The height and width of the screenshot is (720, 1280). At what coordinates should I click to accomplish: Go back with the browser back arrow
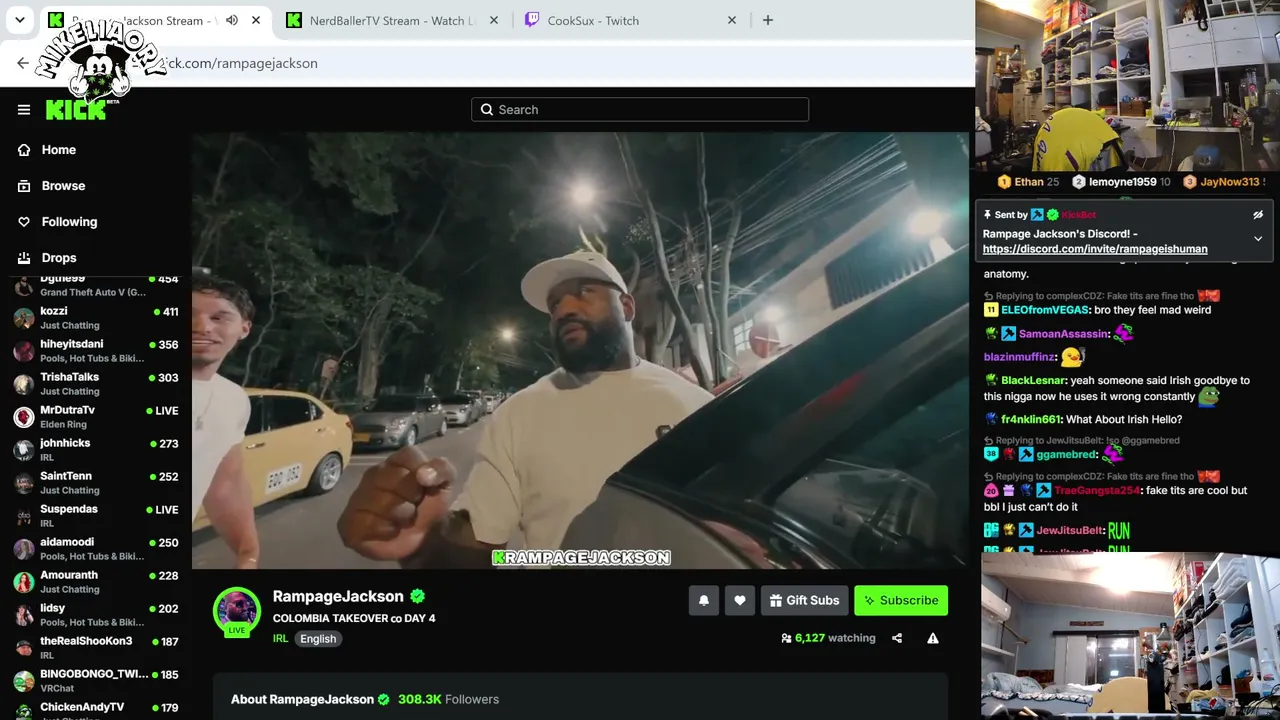pyautogui.click(x=23, y=63)
